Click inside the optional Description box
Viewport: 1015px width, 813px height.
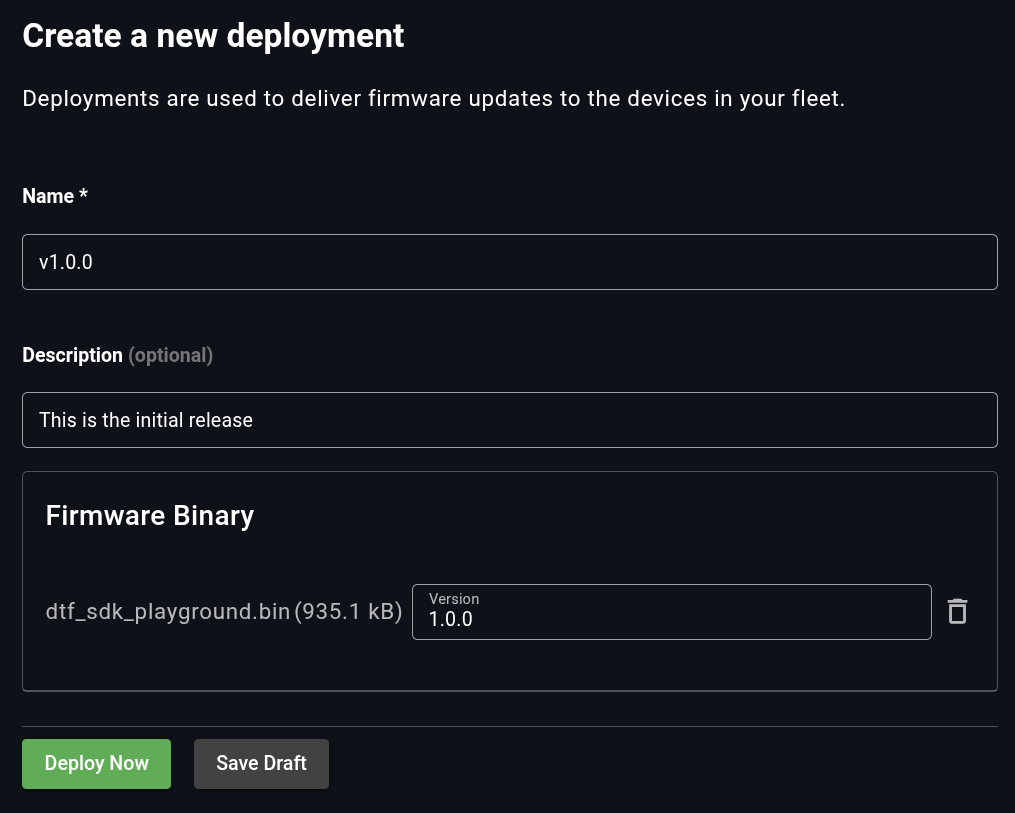(x=510, y=420)
